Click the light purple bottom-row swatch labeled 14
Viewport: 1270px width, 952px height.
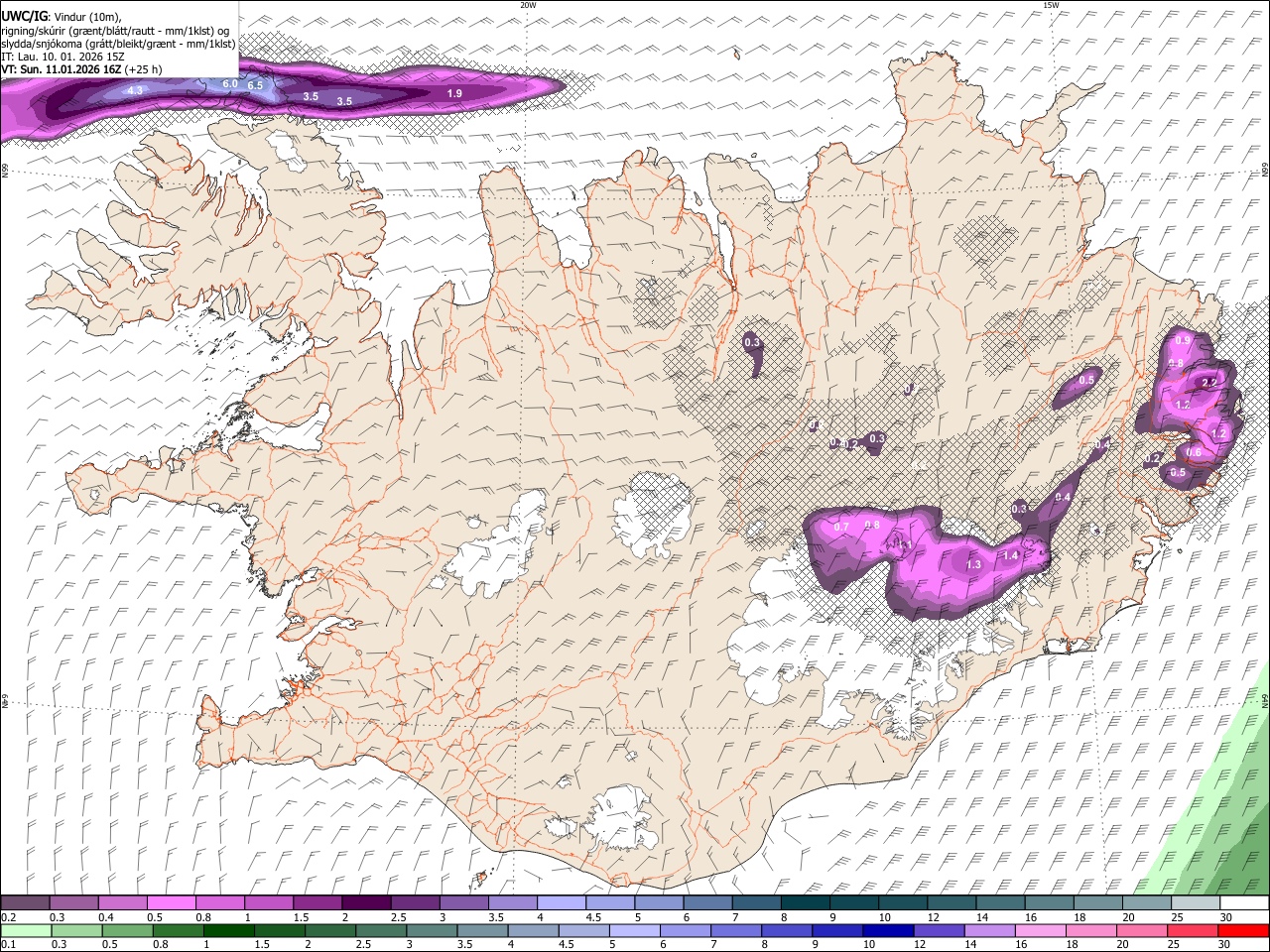click(x=989, y=930)
